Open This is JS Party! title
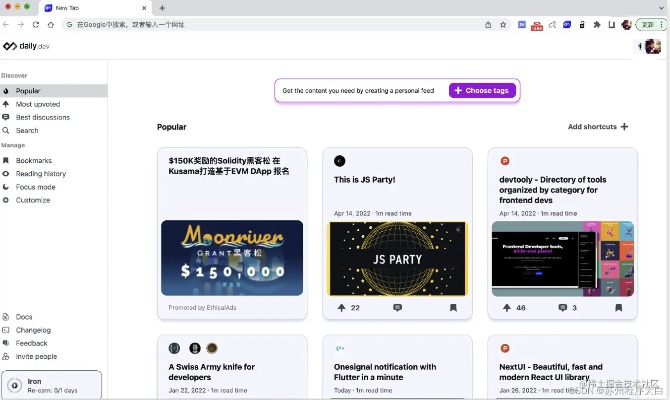The height and width of the screenshot is (400, 670). coord(364,179)
